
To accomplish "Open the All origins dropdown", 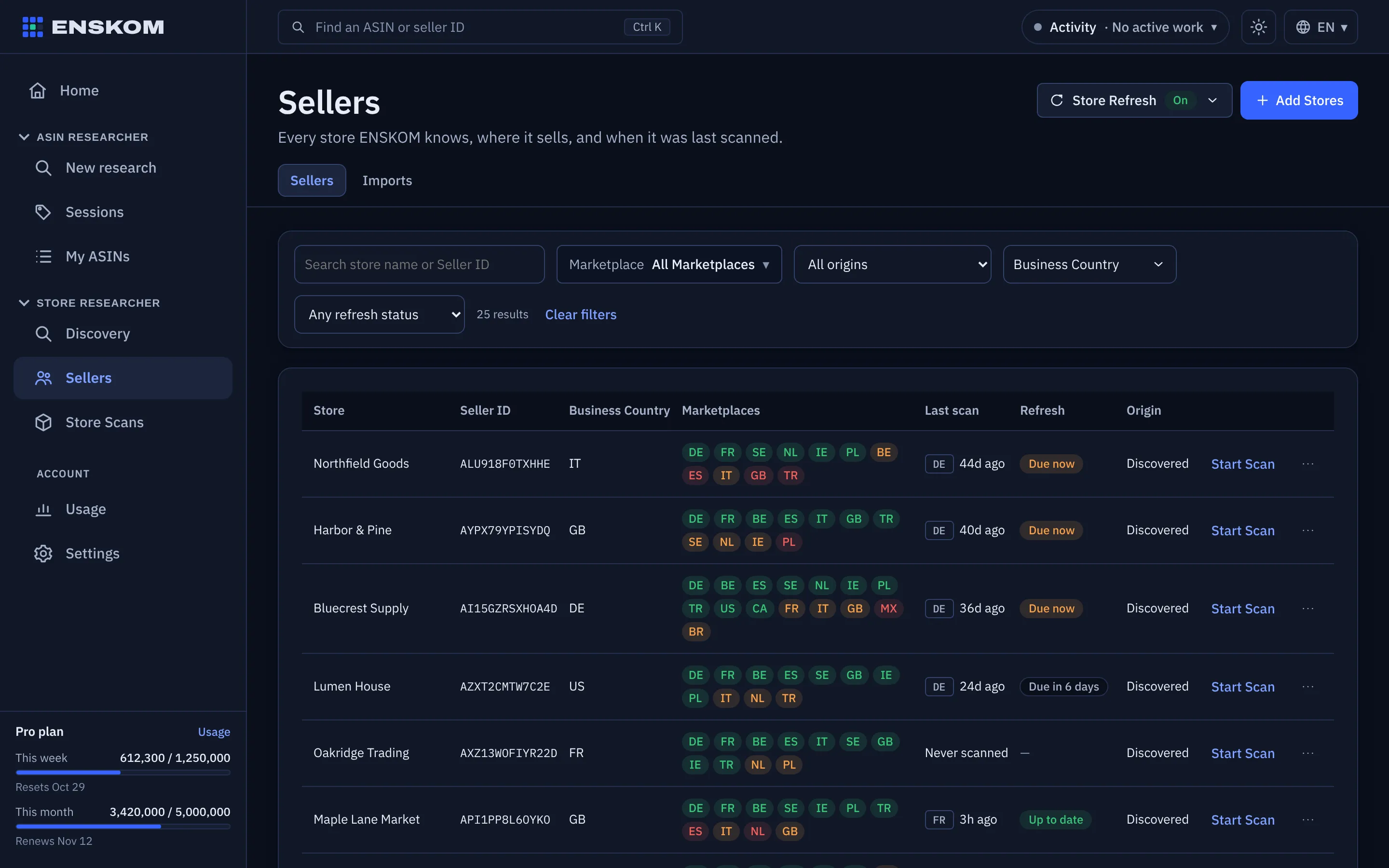I will (892, 264).
